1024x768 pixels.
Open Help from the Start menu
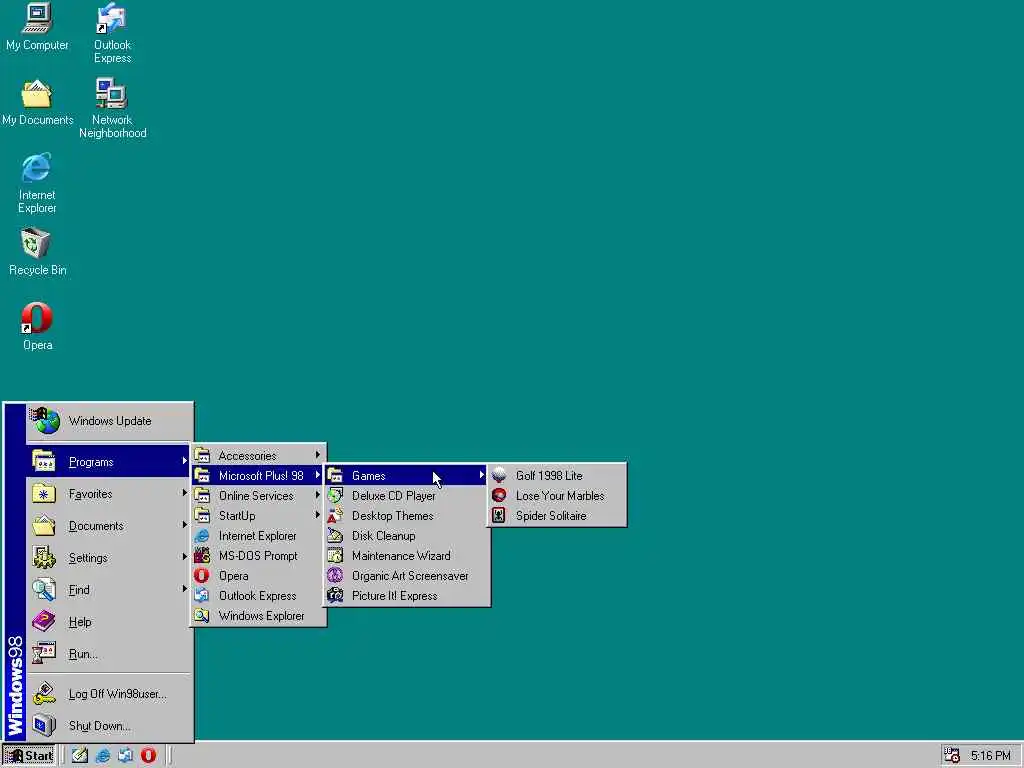pos(110,622)
